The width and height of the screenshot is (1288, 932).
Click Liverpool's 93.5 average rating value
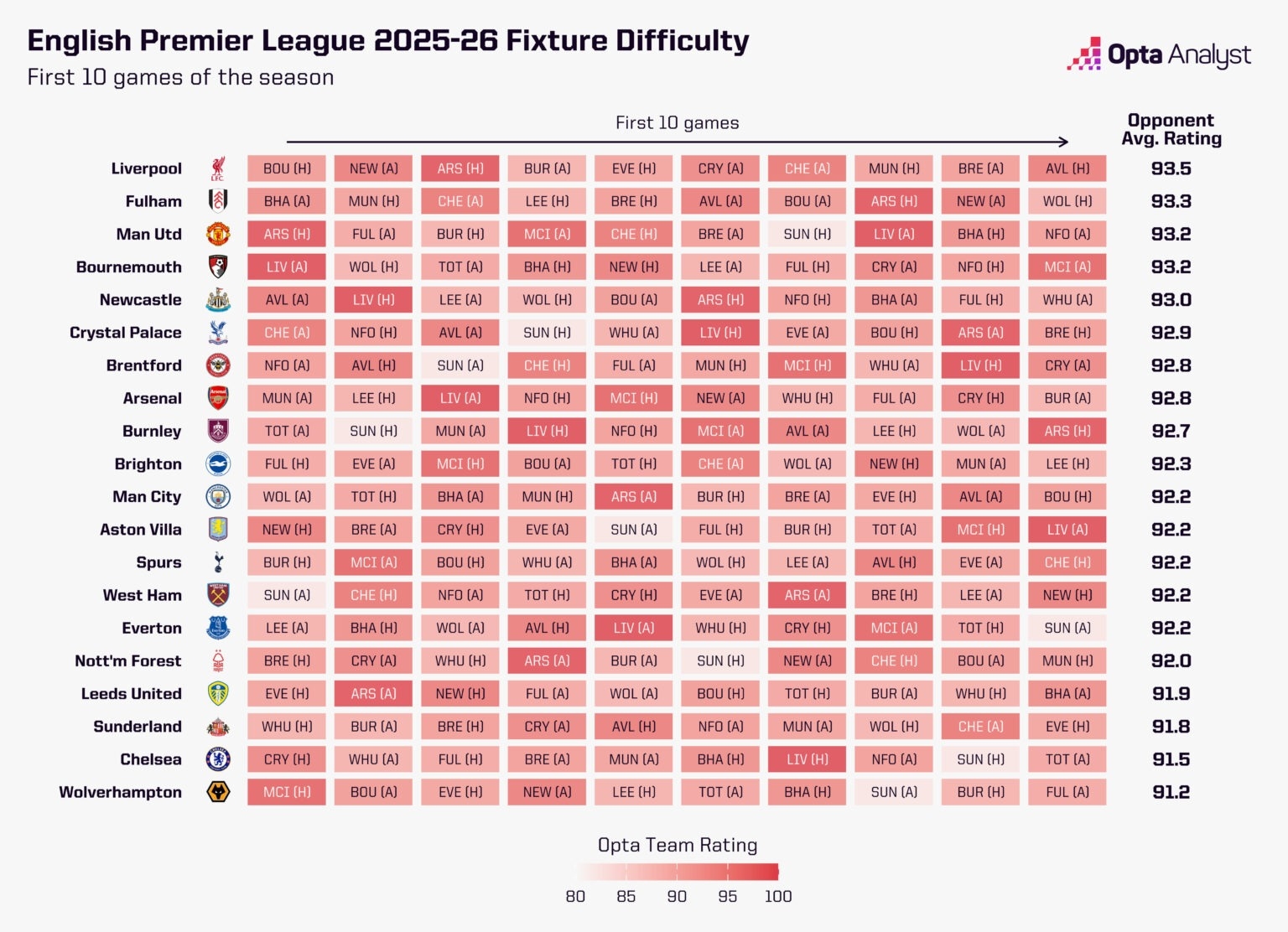pos(1171,168)
